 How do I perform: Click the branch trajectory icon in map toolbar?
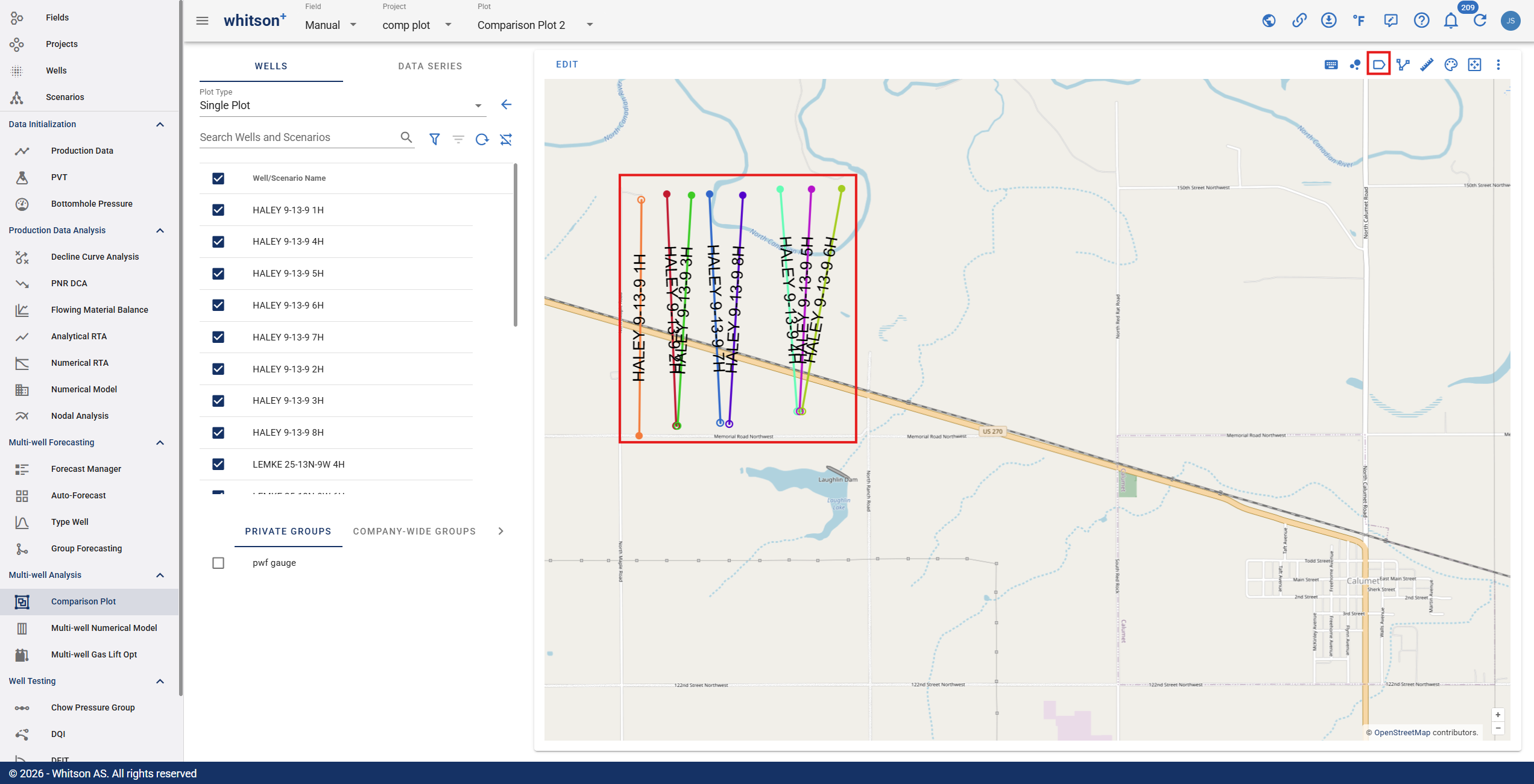click(x=1403, y=65)
